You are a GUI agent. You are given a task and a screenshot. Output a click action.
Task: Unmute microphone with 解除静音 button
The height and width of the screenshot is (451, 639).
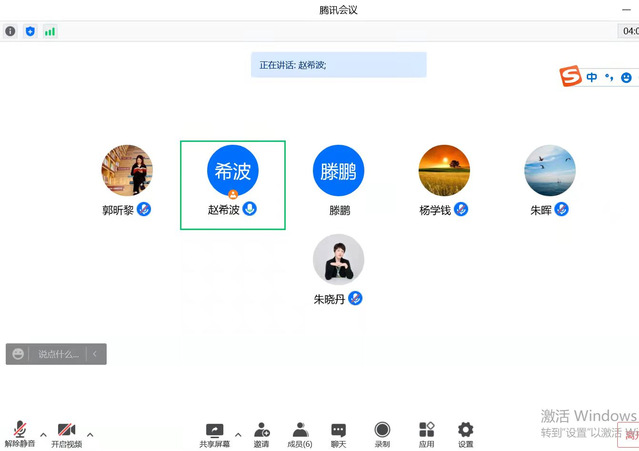tap(19, 432)
